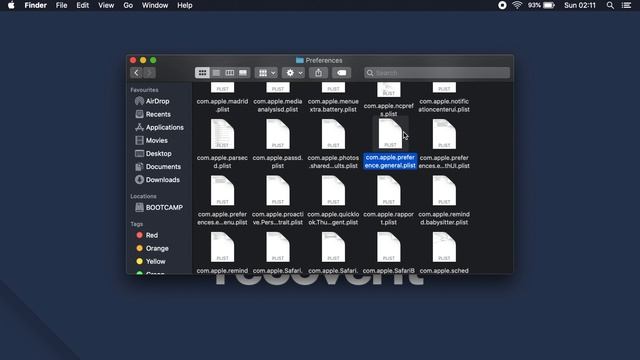This screenshot has height=360, width=640.
Task: Select com.apple.ncprefs.plist file
Action: [389, 109]
